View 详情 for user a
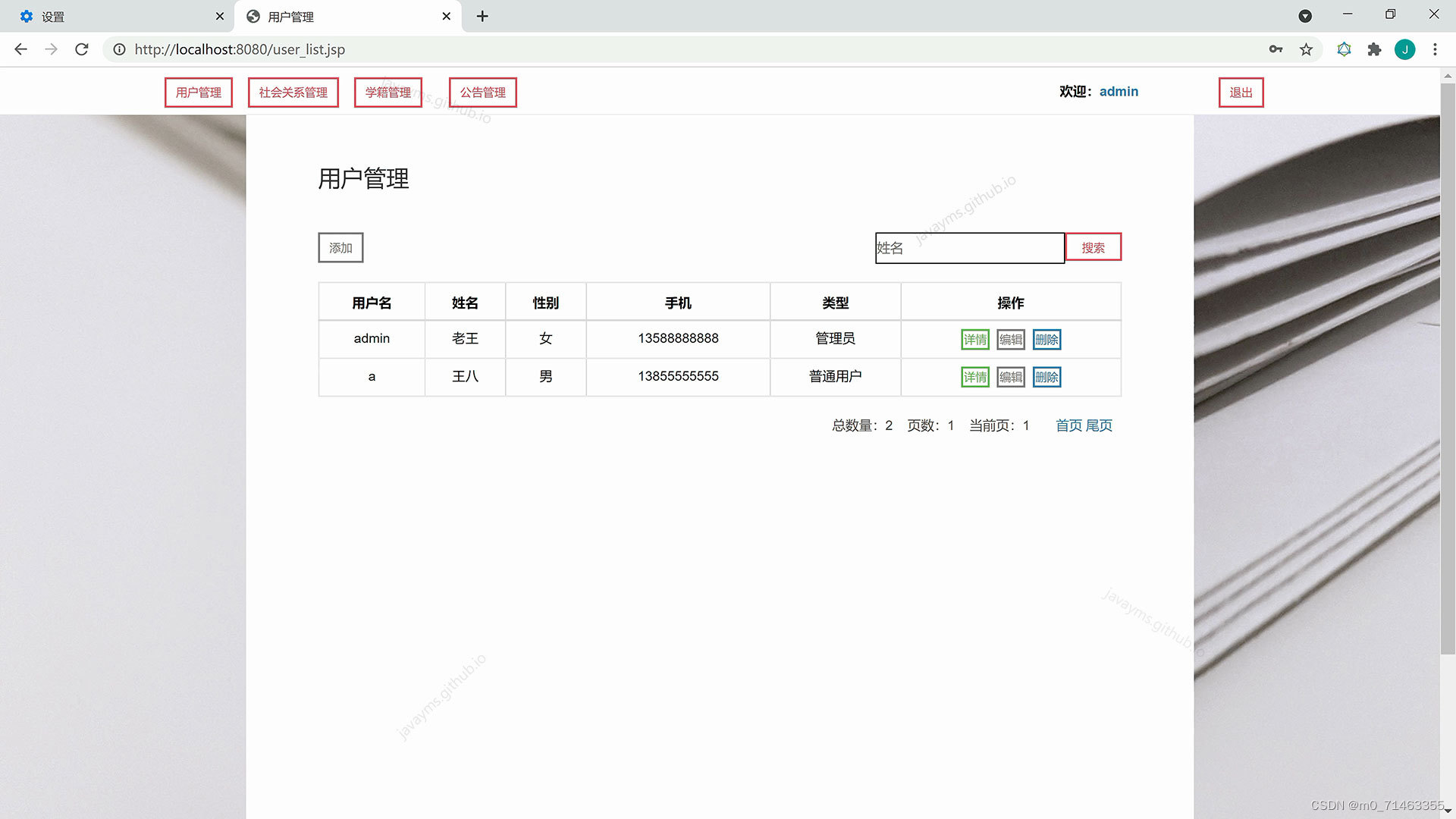The height and width of the screenshot is (819, 1456). click(975, 378)
